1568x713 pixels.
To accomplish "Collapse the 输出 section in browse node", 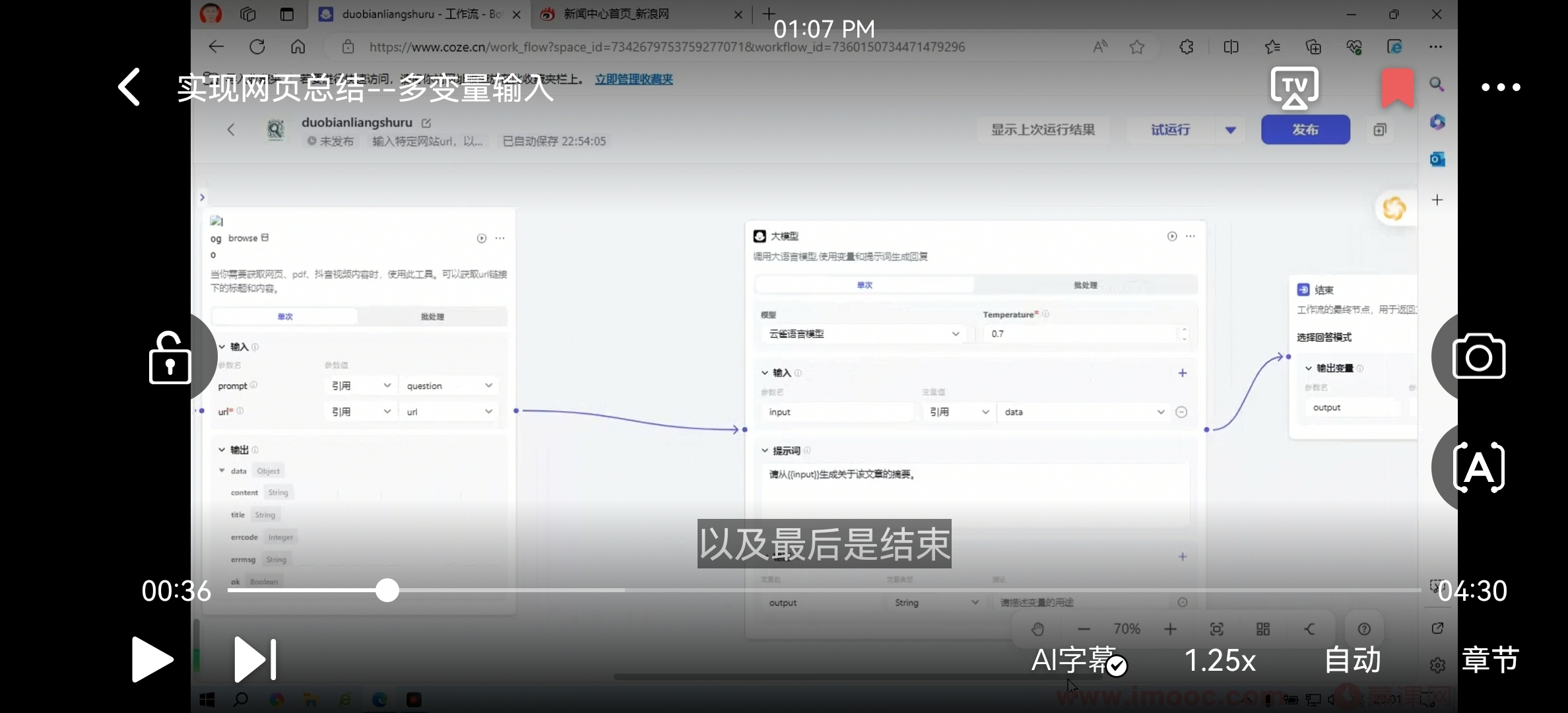I will coord(222,450).
